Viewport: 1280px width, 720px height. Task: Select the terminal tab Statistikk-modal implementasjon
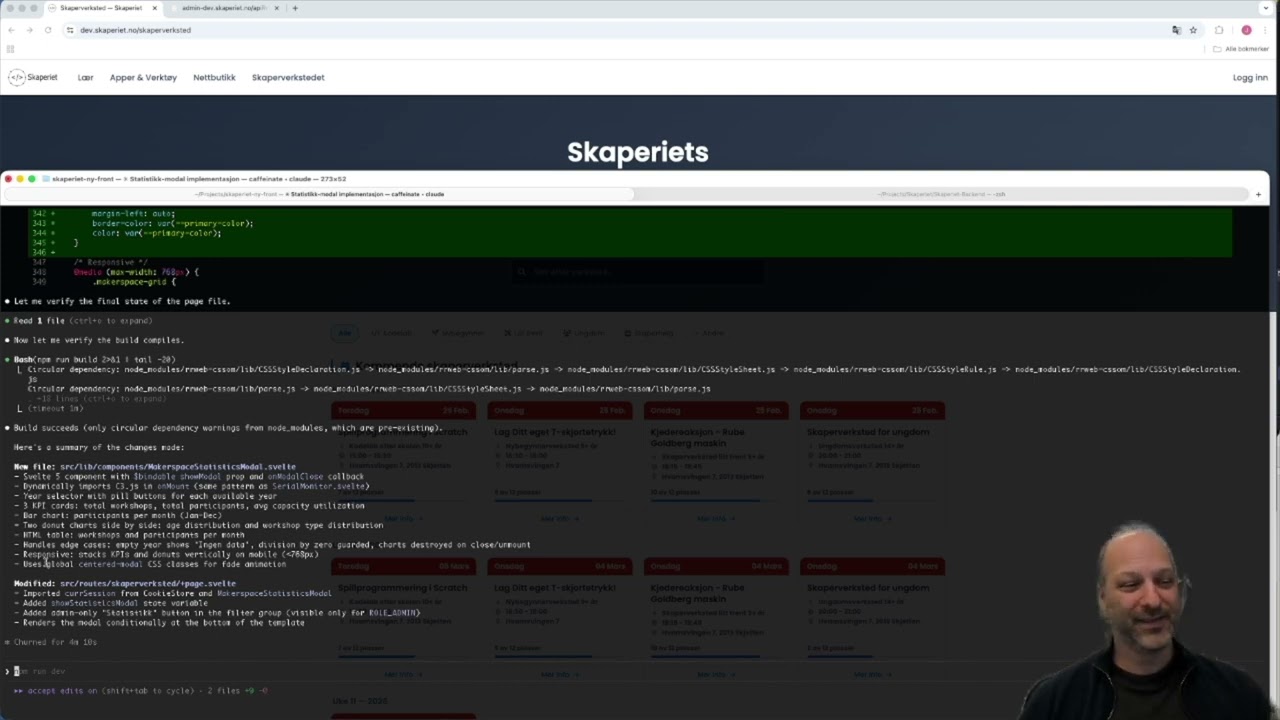(x=320, y=194)
